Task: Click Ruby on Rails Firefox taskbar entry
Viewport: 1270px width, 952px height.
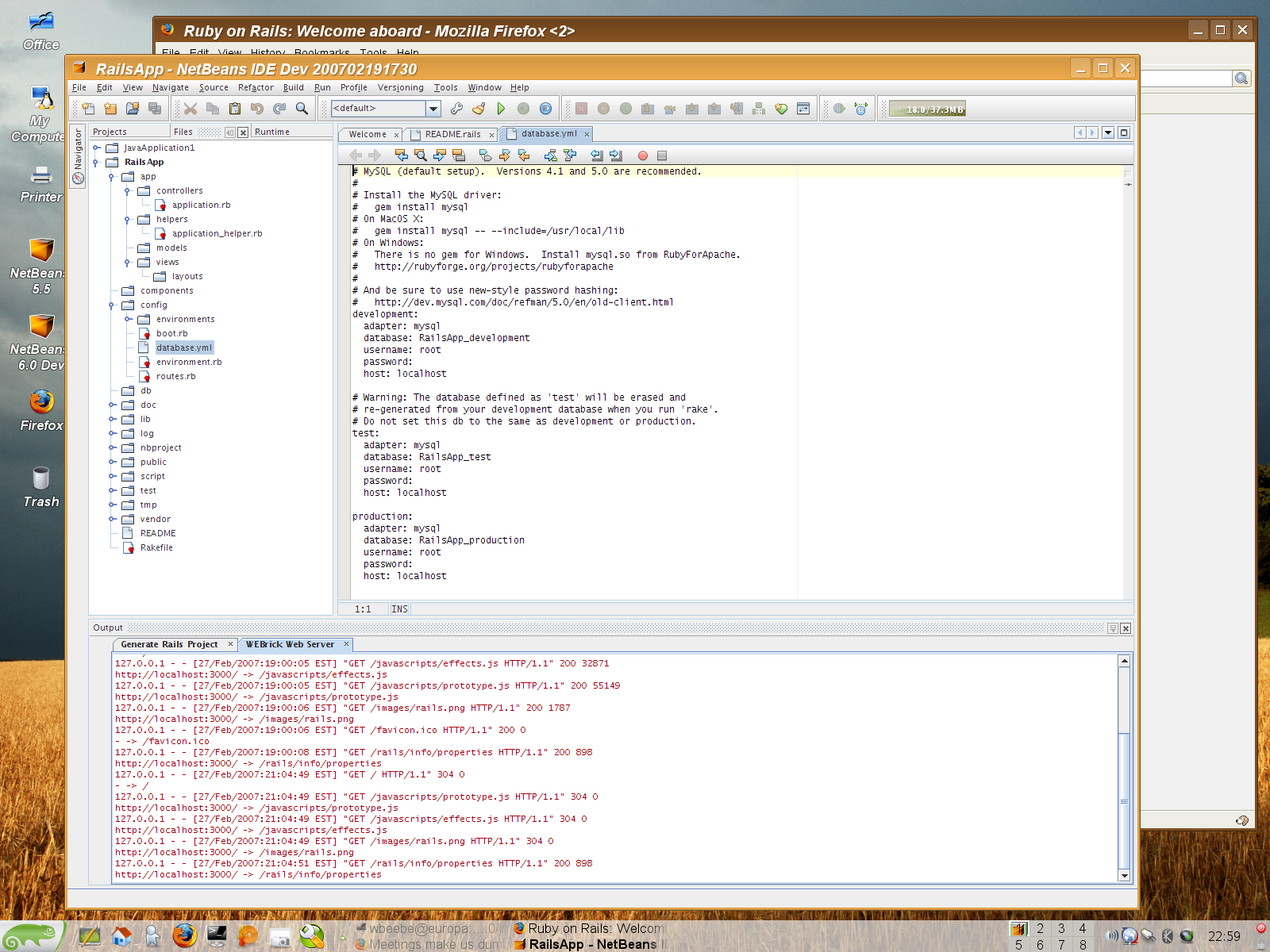Action: [588, 928]
